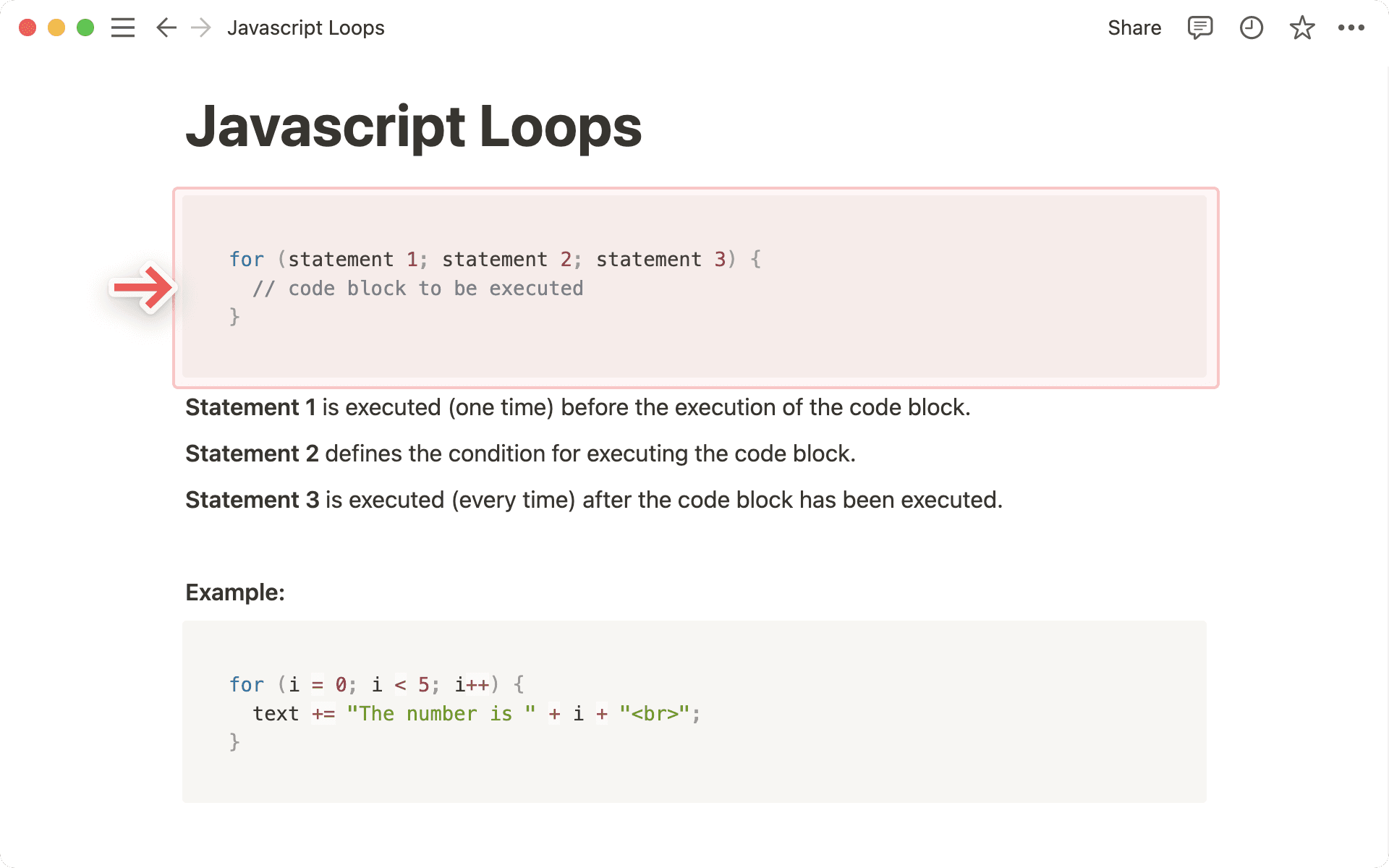Navigate back using the left arrow

(x=166, y=27)
